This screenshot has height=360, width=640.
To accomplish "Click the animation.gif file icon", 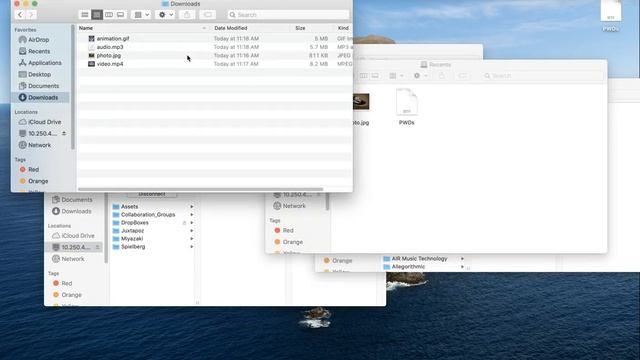I will [91, 38].
